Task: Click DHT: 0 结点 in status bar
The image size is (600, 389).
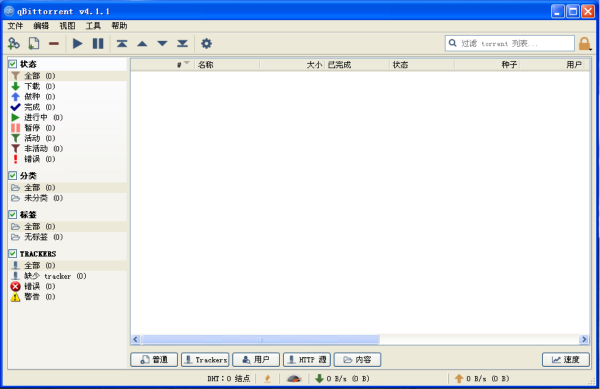Action: (x=228, y=379)
